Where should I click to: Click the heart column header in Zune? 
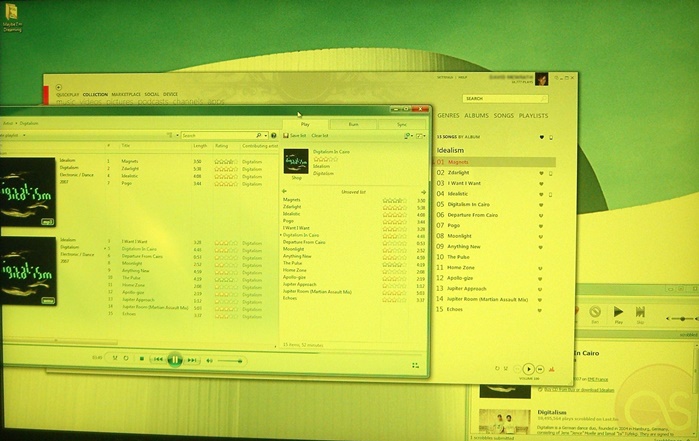(542, 137)
